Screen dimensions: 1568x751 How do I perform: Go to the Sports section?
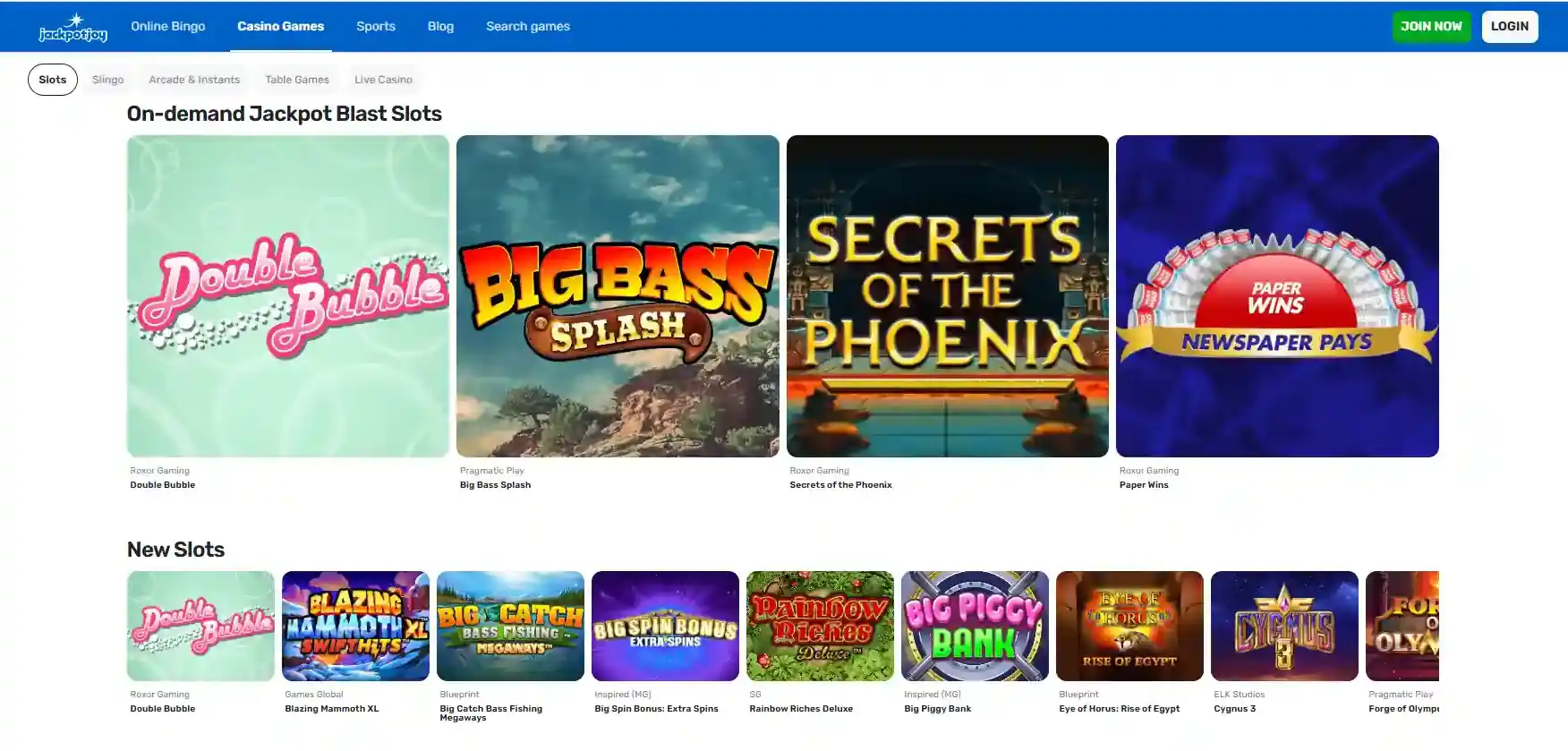(376, 26)
